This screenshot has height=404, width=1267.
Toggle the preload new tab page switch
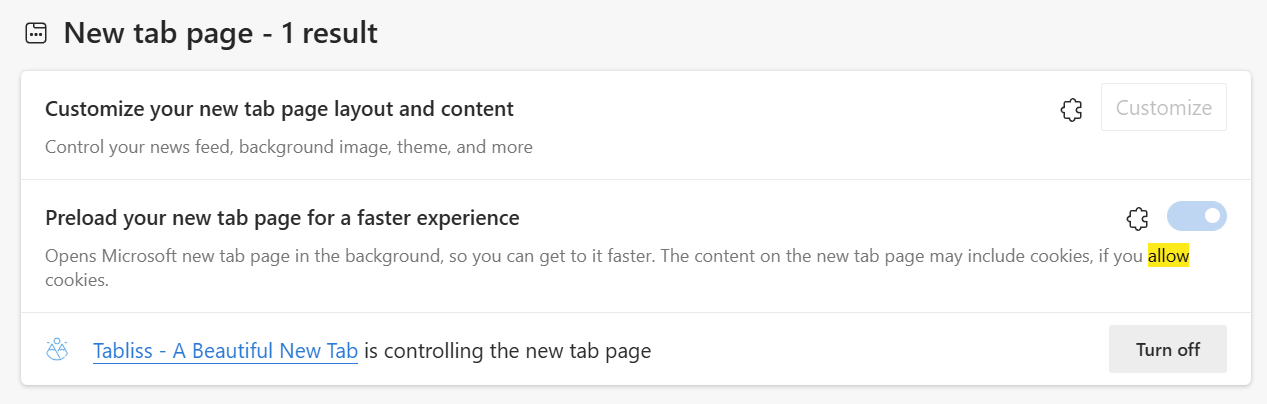[x=1196, y=216]
